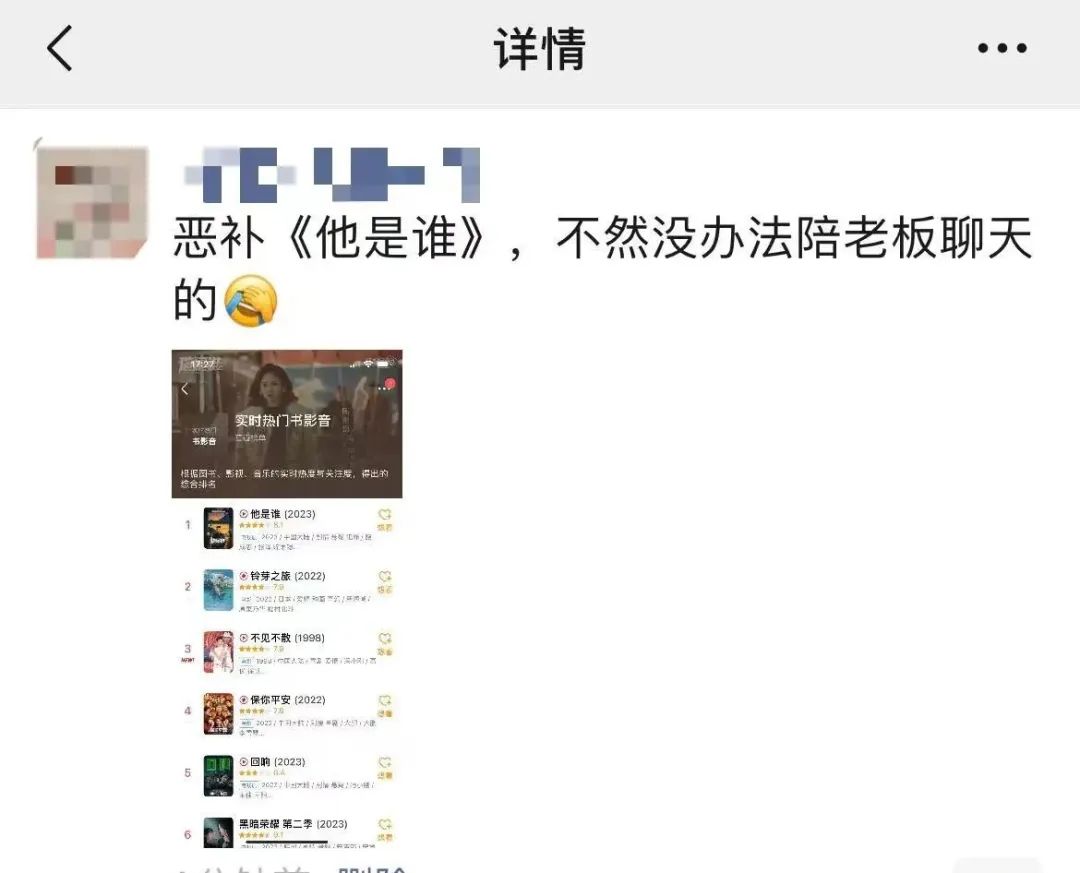
Task: Click the crying-laughing facepalm emoji
Action: pyautogui.click(x=251, y=300)
